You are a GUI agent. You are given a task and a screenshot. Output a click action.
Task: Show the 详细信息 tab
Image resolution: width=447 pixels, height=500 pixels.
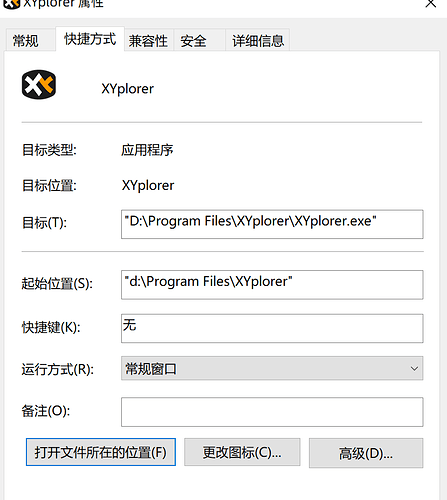(258, 41)
